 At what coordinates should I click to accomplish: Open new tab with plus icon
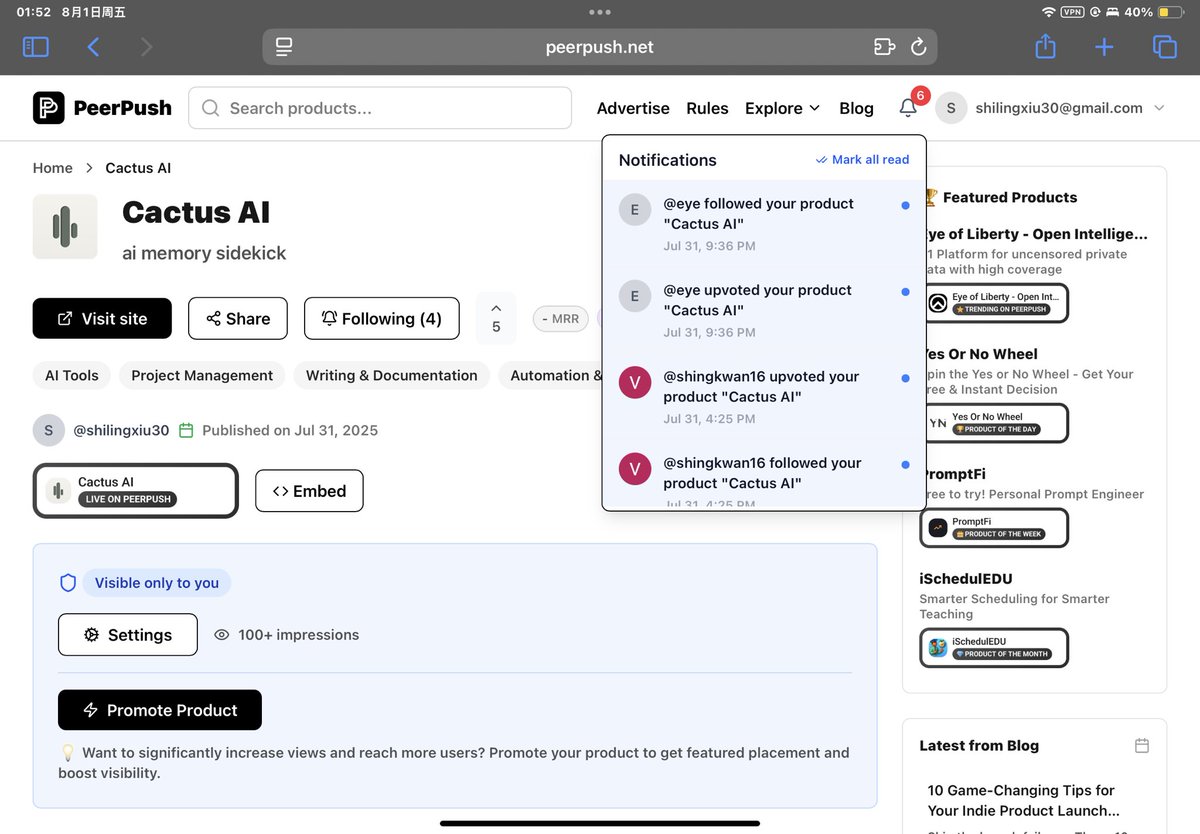point(1104,47)
